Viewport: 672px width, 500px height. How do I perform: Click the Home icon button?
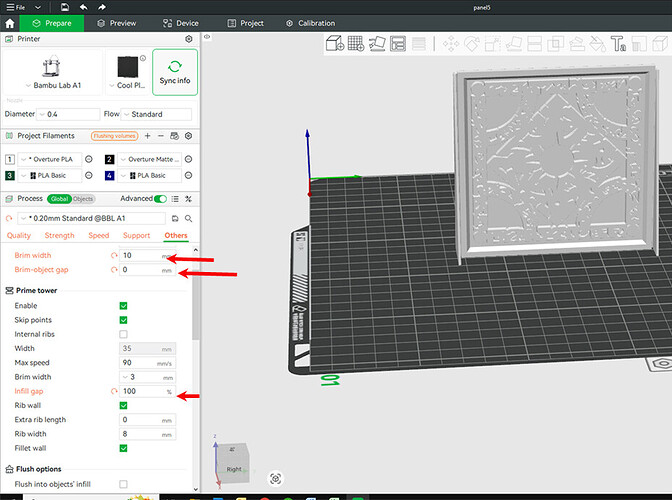tap(9, 23)
